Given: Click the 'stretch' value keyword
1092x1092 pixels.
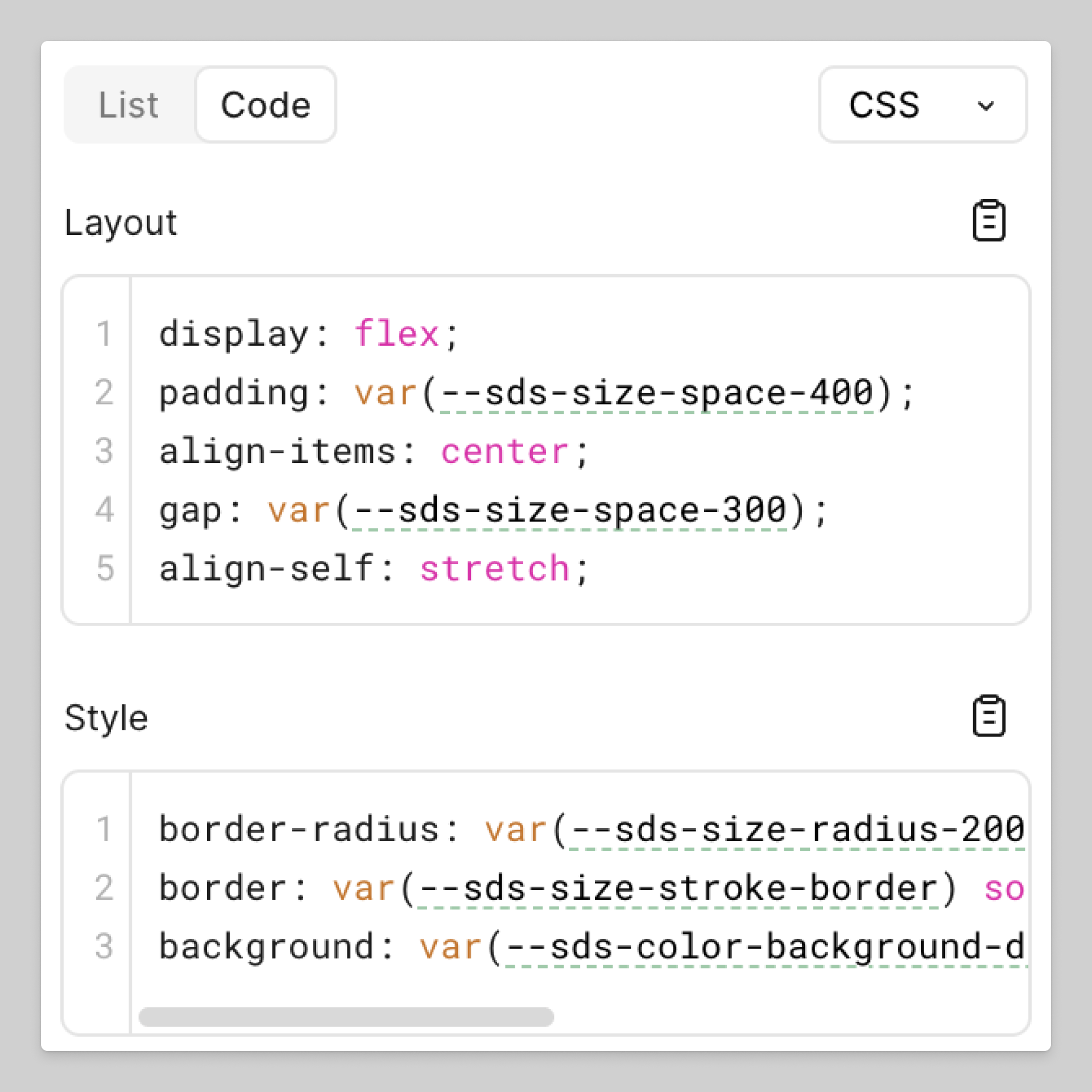Looking at the screenshot, I should coord(494,569).
